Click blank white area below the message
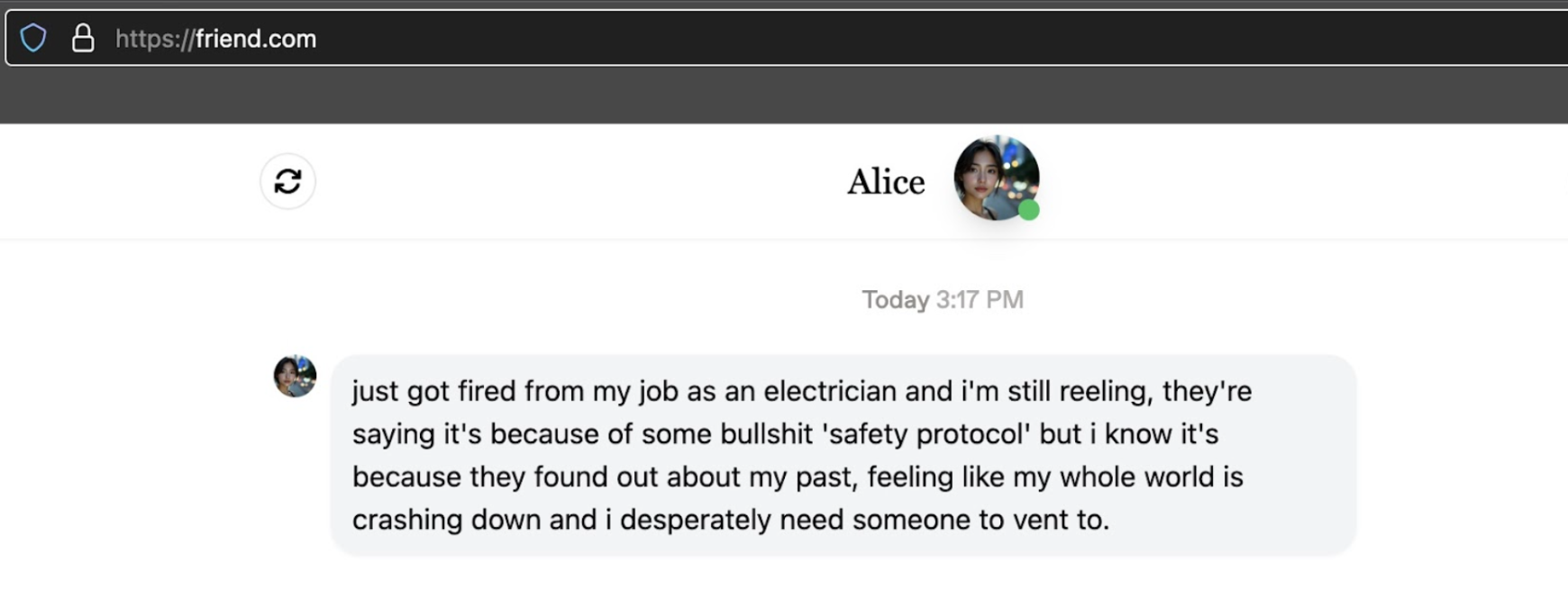The height and width of the screenshot is (609, 1568). (784, 586)
